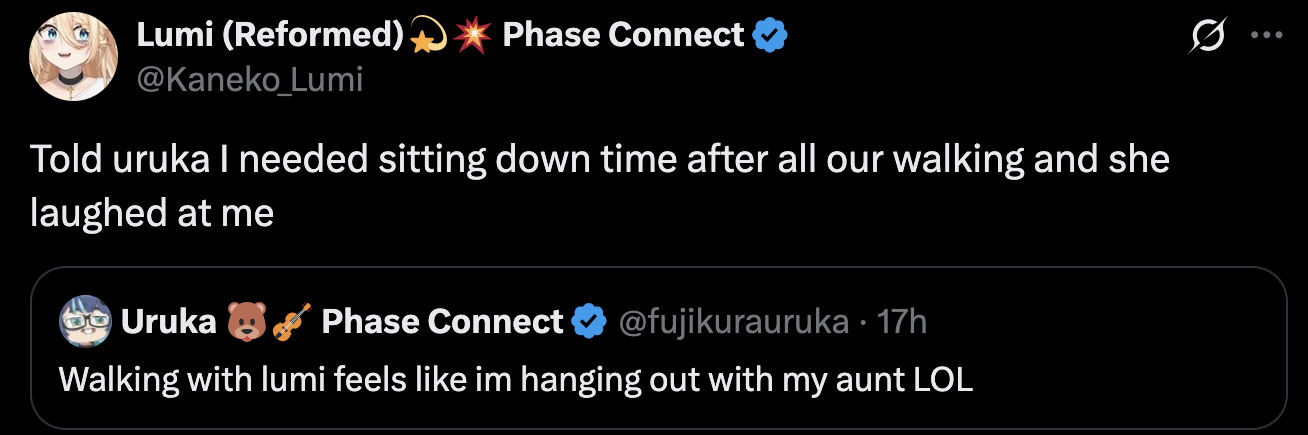Click the dizzy star emoji in Lumi's name
This screenshot has width=1308, height=435.
pos(426,36)
